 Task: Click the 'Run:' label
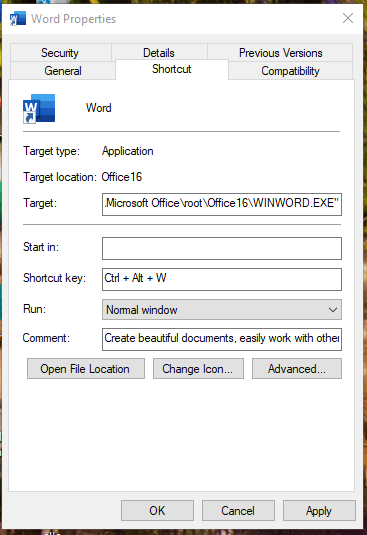34,309
